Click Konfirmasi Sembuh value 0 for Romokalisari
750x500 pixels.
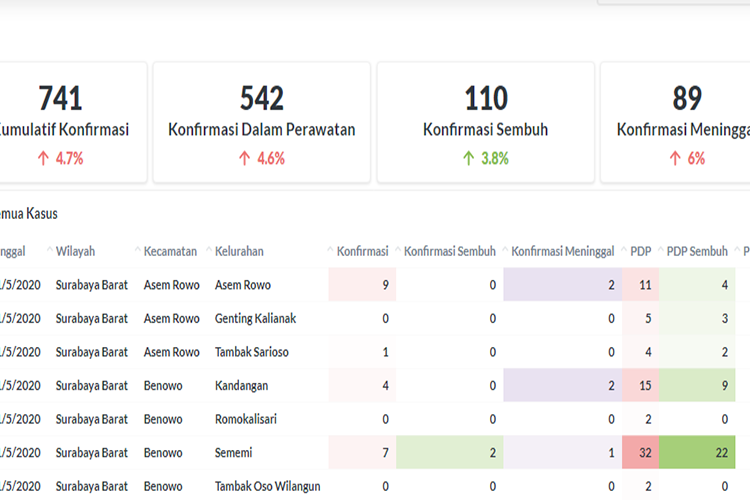[493, 419]
